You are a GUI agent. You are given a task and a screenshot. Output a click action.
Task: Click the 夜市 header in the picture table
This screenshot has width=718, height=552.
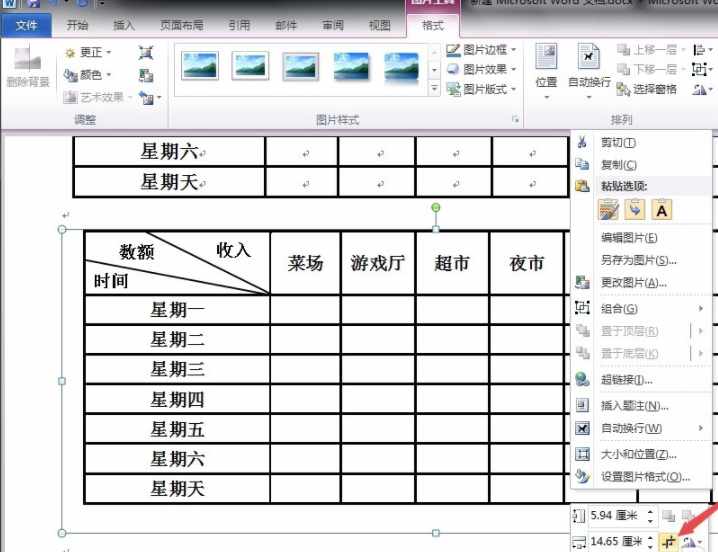527,263
